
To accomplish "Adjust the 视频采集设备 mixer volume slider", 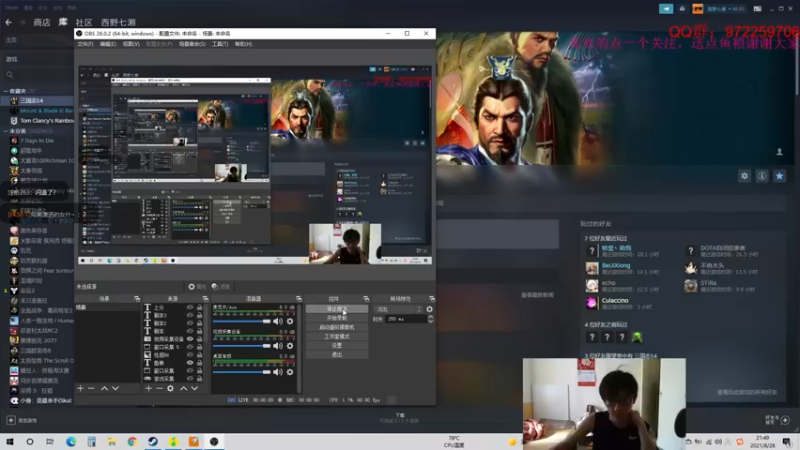I will pyautogui.click(x=242, y=346).
